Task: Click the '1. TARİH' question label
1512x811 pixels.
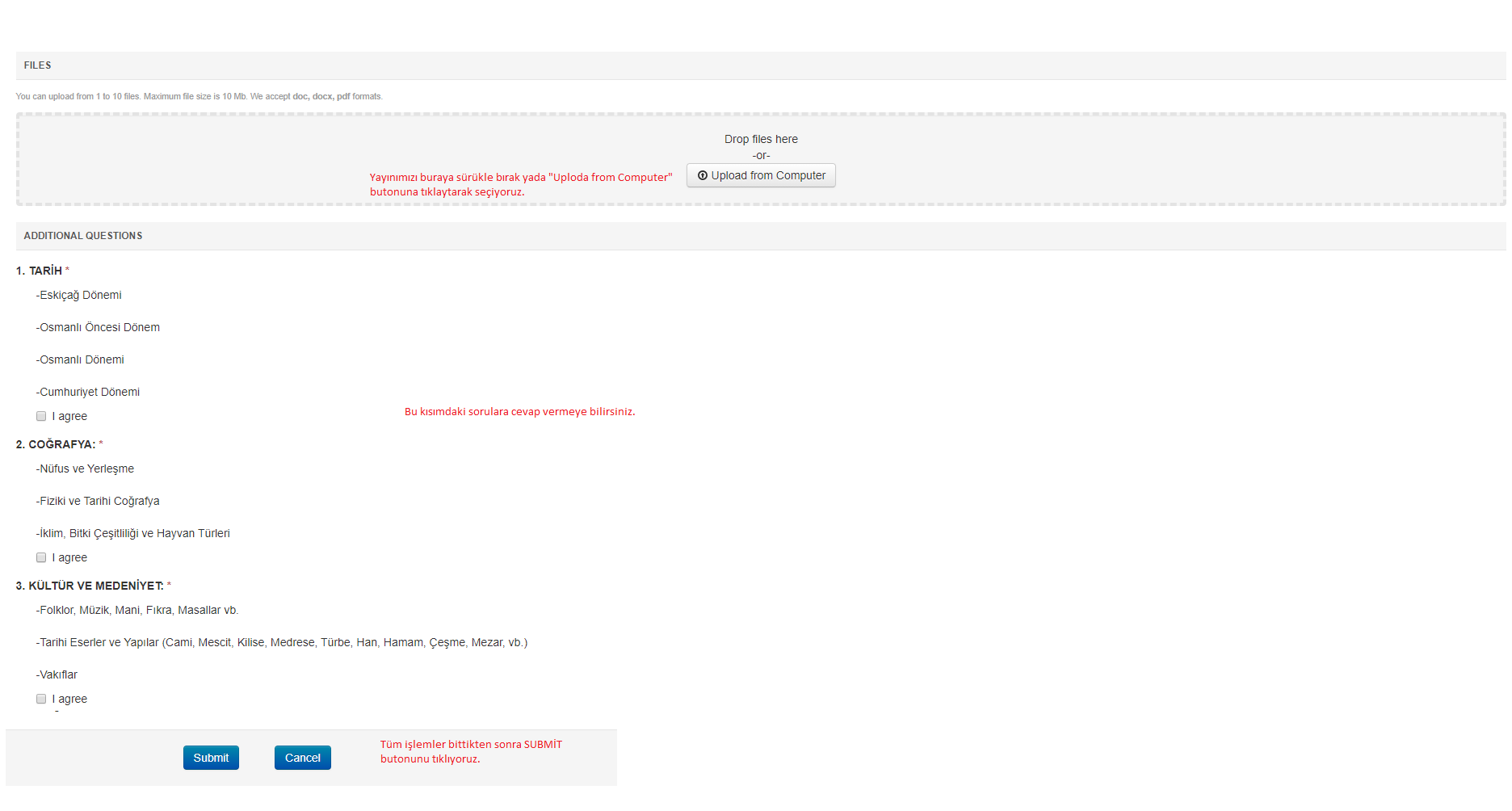Action: (x=40, y=271)
